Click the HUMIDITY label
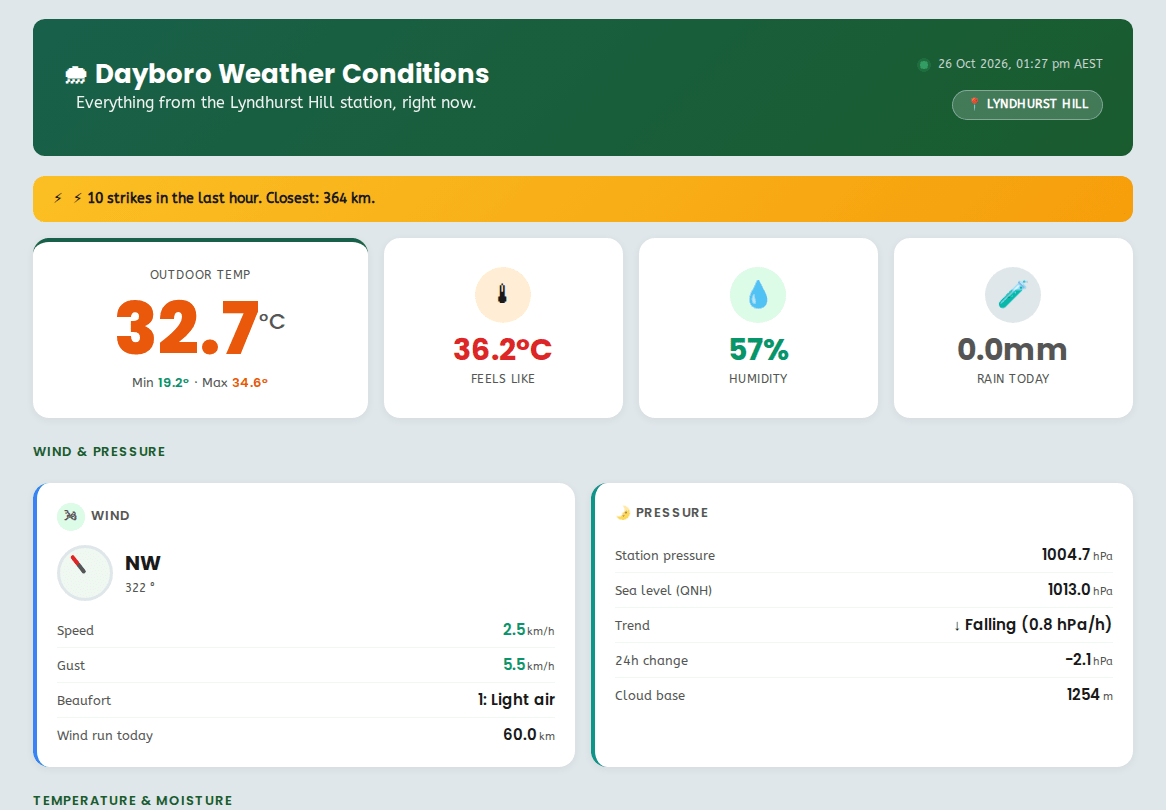The width and height of the screenshot is (1166, 810). coord(758,379)
